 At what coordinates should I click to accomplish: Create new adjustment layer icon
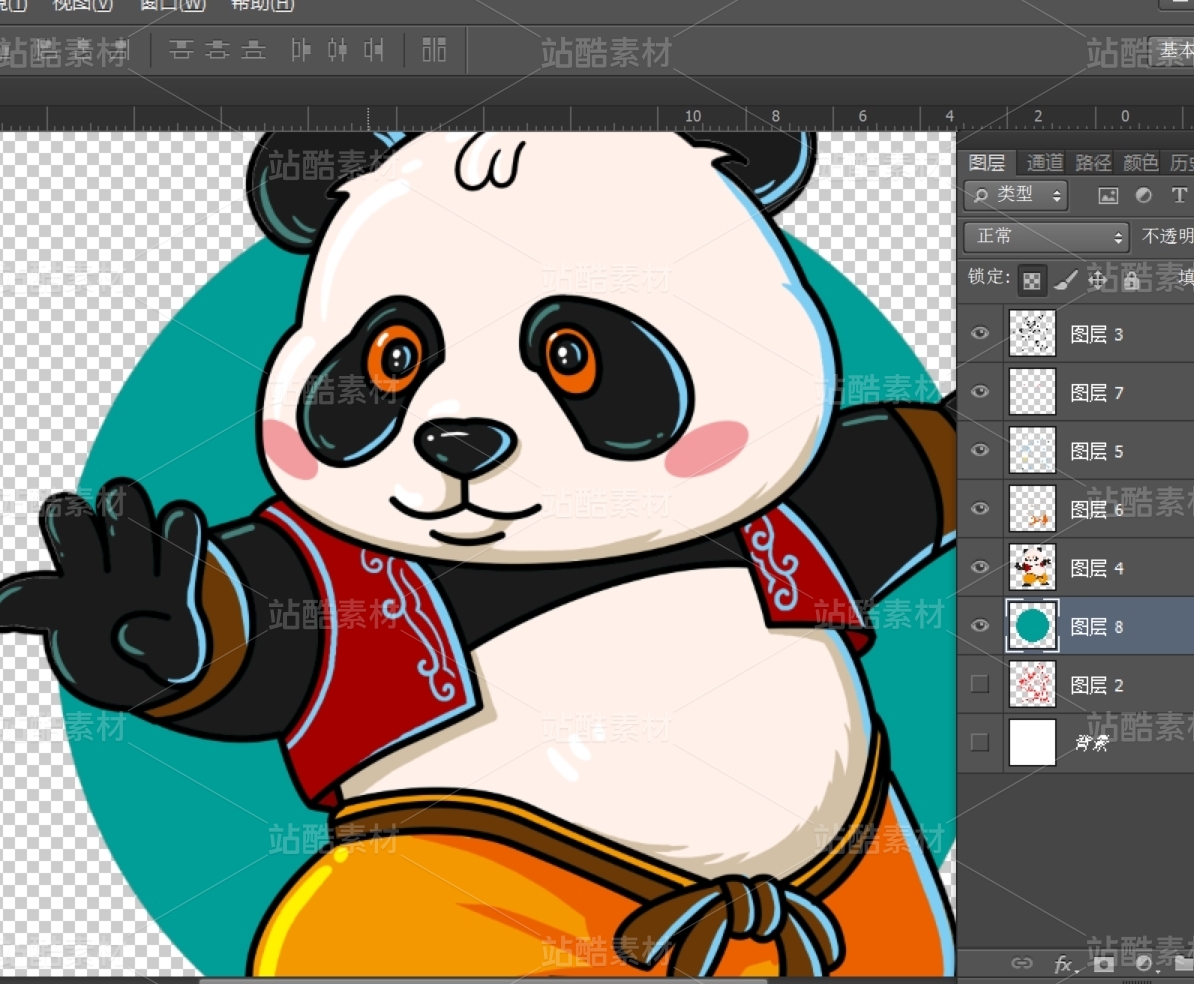pyautogui.click(x=1144, y=964)
